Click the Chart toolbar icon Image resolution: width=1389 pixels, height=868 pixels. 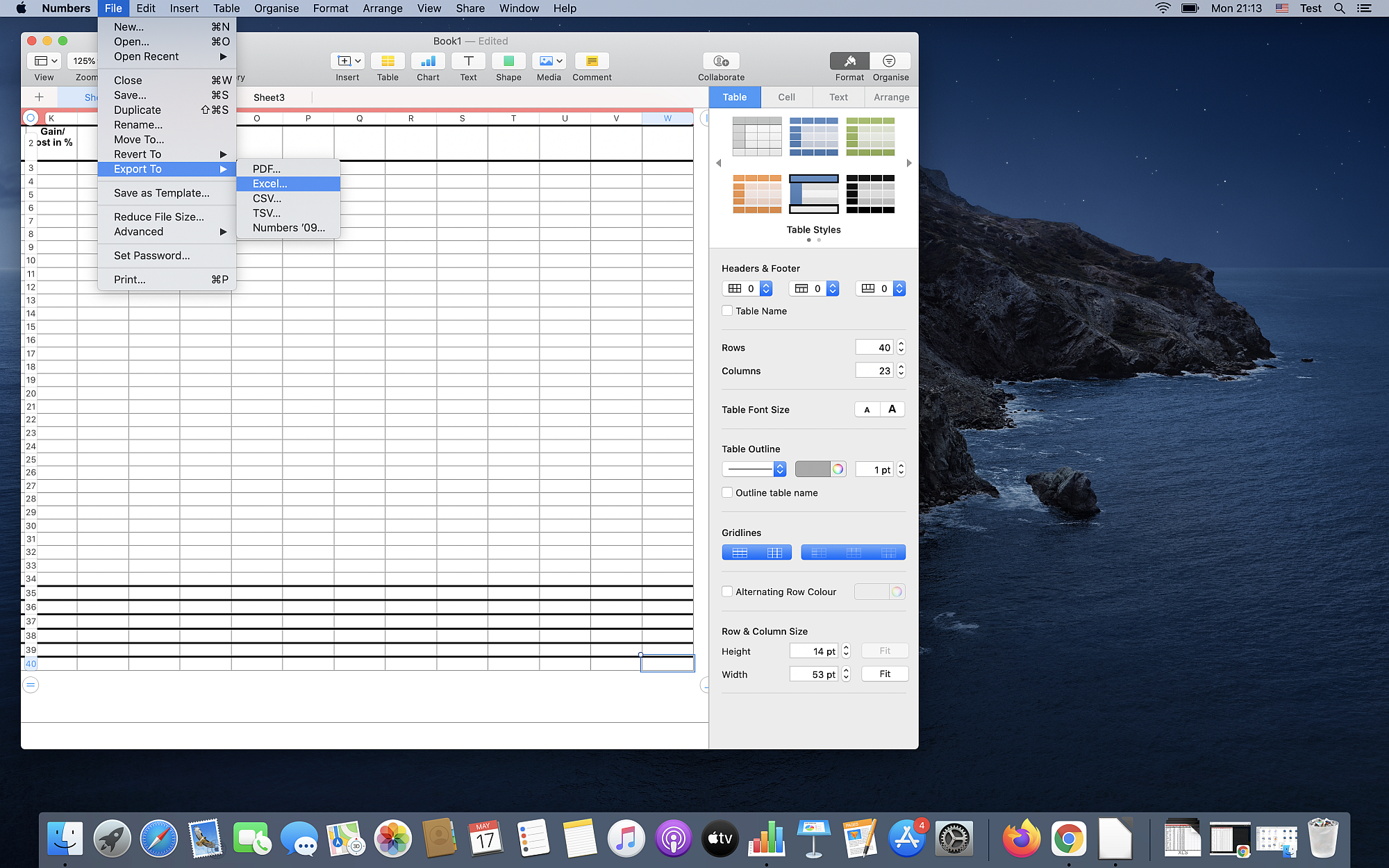(x=428, y=62)
